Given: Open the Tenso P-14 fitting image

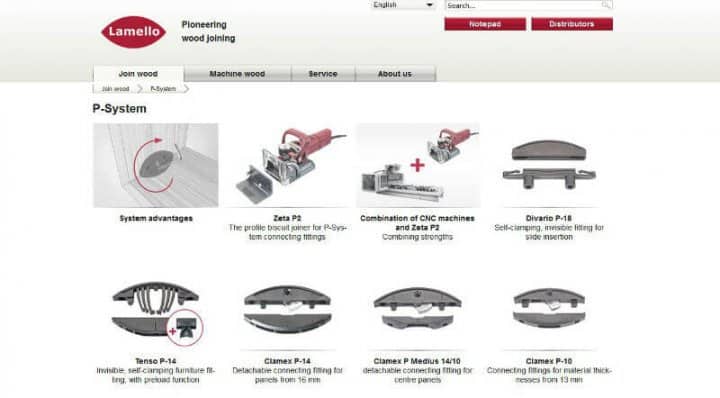Looking at the screenshot, I should coord(156,314).
